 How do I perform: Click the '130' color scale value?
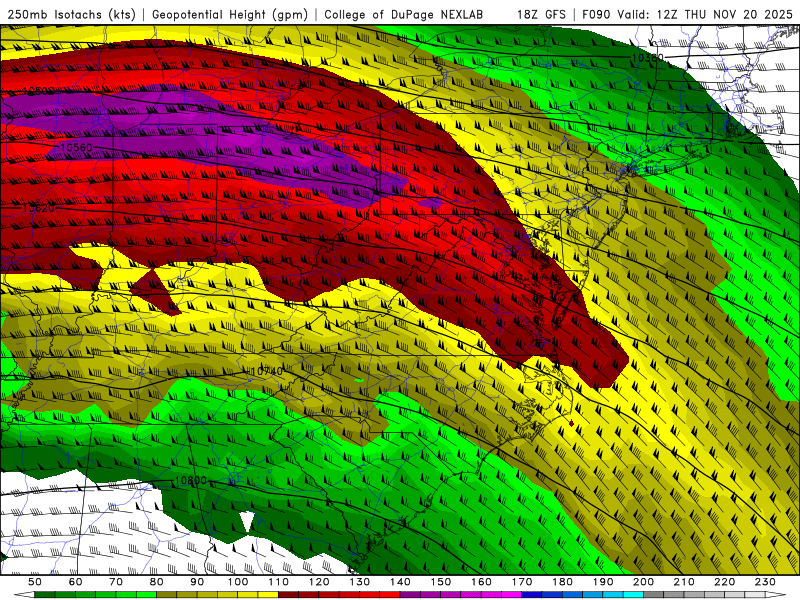359,582
